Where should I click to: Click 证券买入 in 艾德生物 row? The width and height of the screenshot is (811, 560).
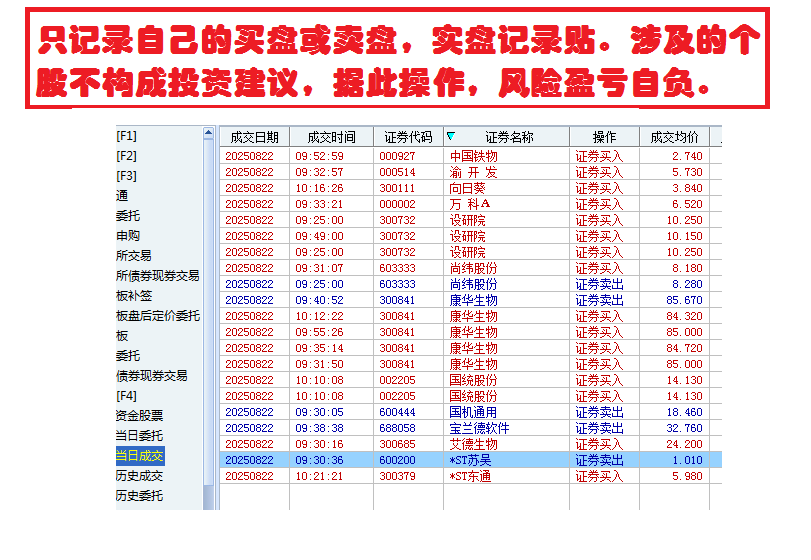(x=599, y=445)
